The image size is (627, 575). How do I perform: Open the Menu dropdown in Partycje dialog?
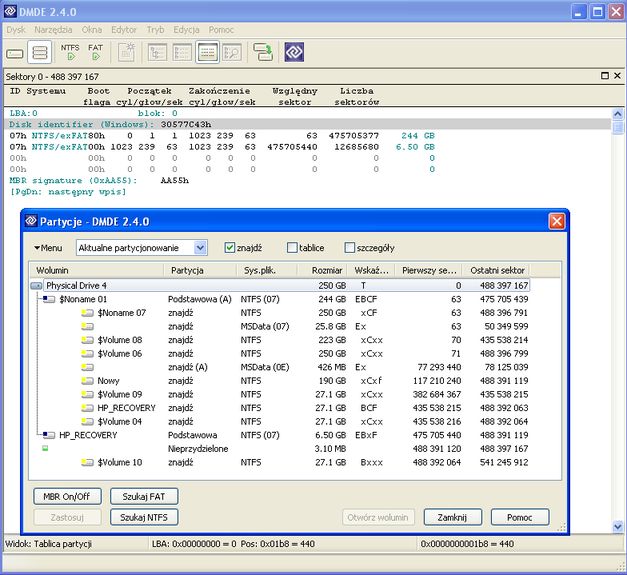click(48, 248)
